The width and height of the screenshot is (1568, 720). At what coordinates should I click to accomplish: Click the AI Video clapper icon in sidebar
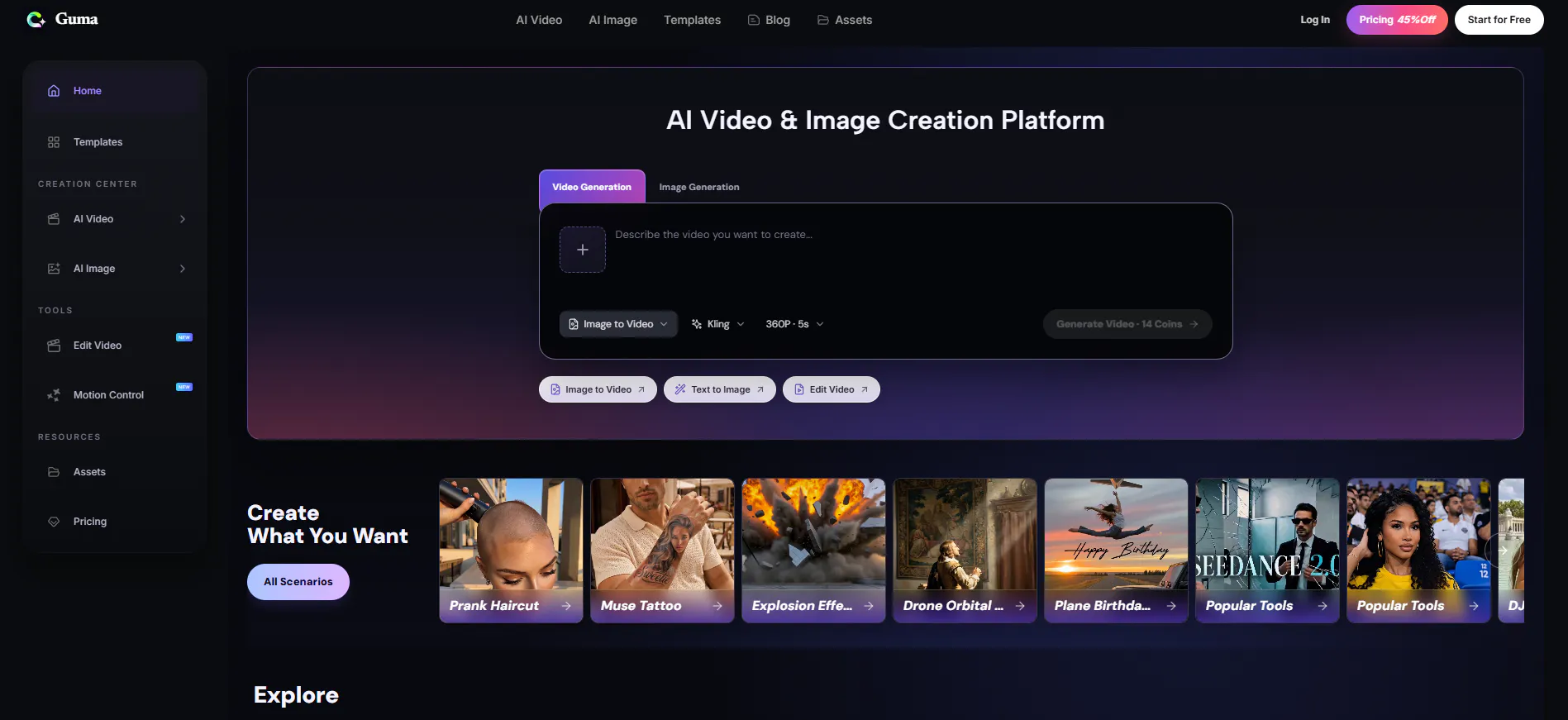click(x=54, y=219)
